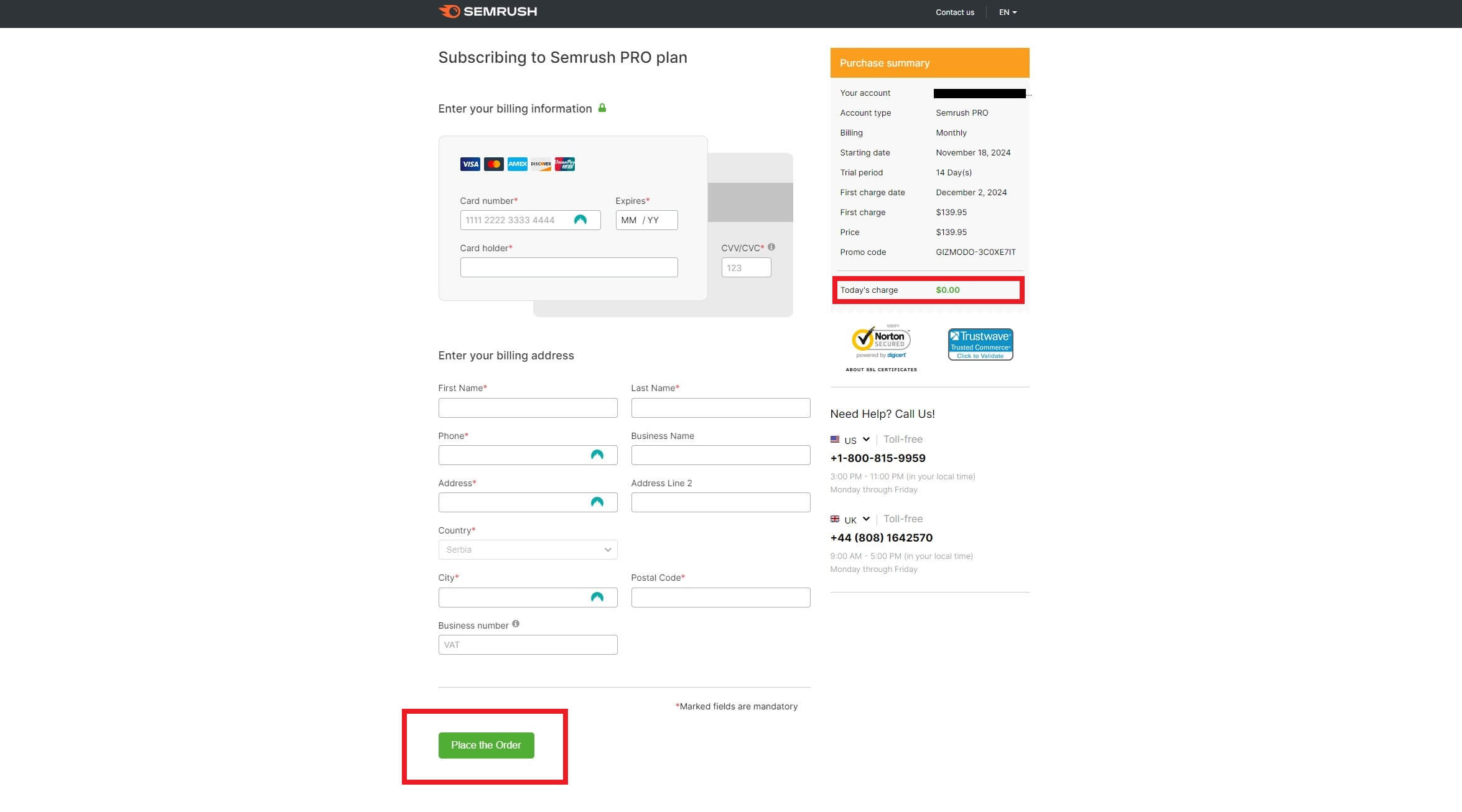The width and height of the screenshot is (1462, 812).
Task: Click the Business number info icon
Action: [x=516, y=623]
